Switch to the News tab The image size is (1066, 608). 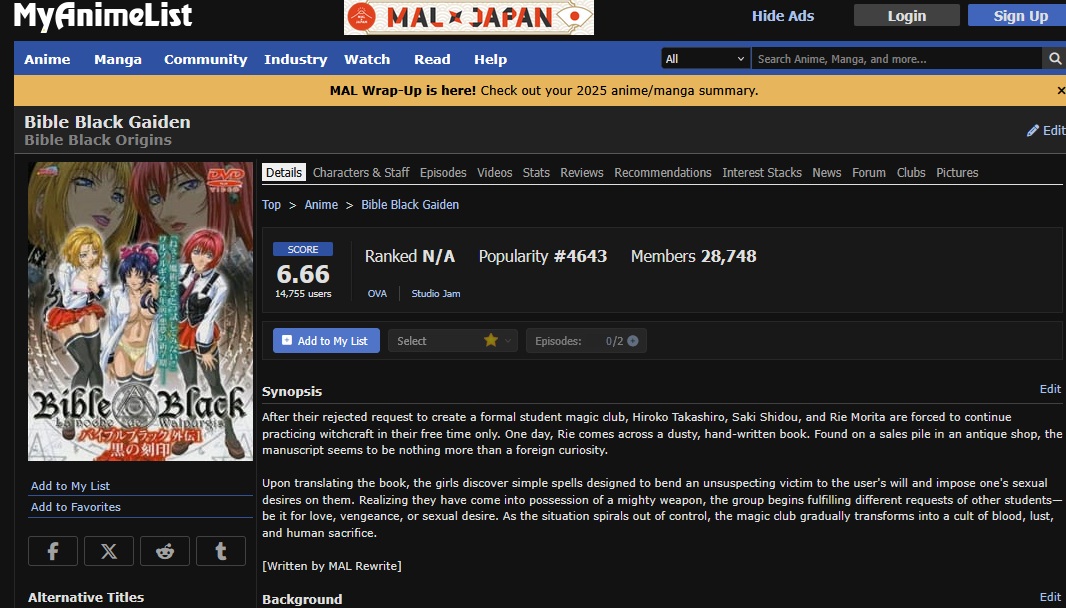tap(827, 173)
